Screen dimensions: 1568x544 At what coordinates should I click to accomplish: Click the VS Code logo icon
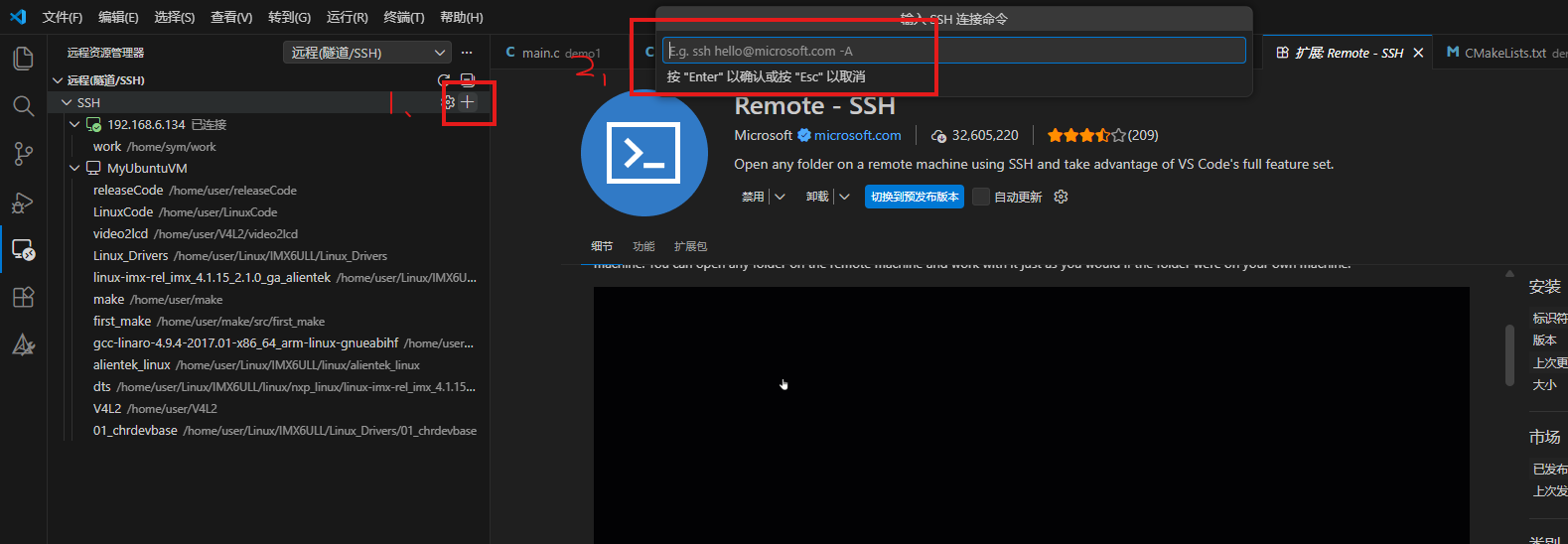coord(18,17)
